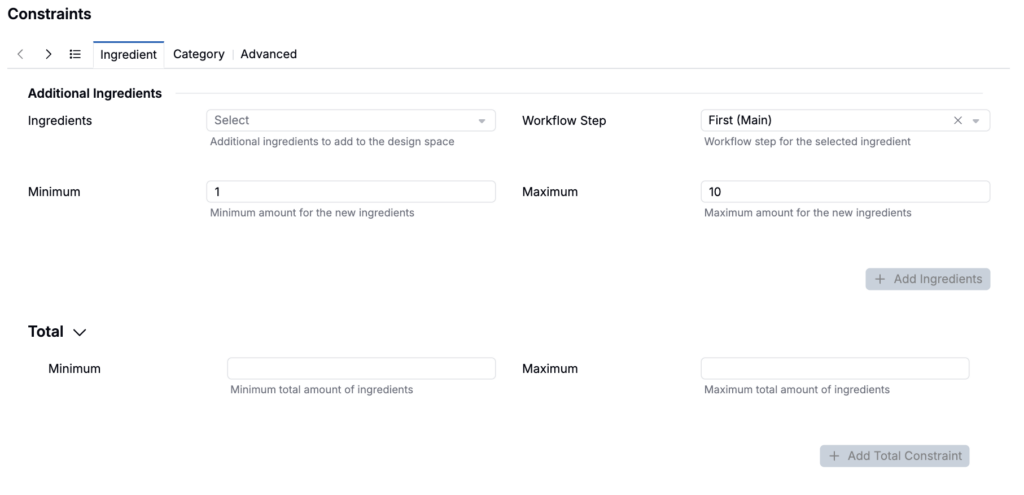Image resolution: width=1024 pixels, height=495 pixels.
Task: Collapse the Total section chevron
Action: [80, 332]
